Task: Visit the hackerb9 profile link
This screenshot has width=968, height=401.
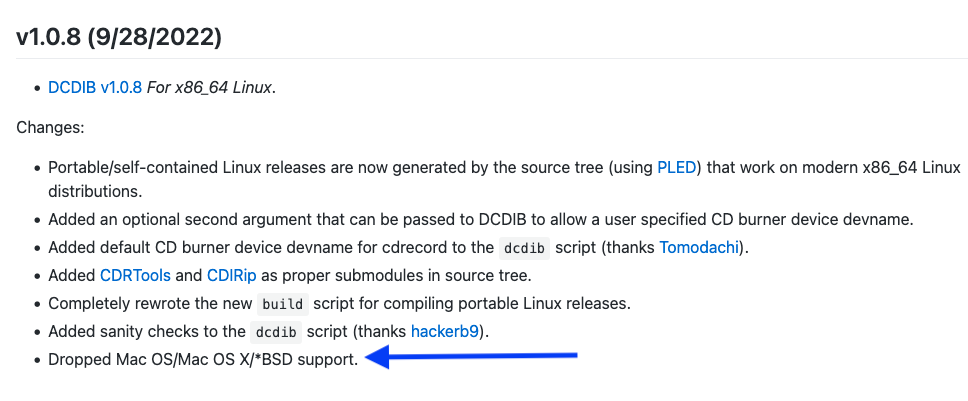Action: [x=444, y=331]
